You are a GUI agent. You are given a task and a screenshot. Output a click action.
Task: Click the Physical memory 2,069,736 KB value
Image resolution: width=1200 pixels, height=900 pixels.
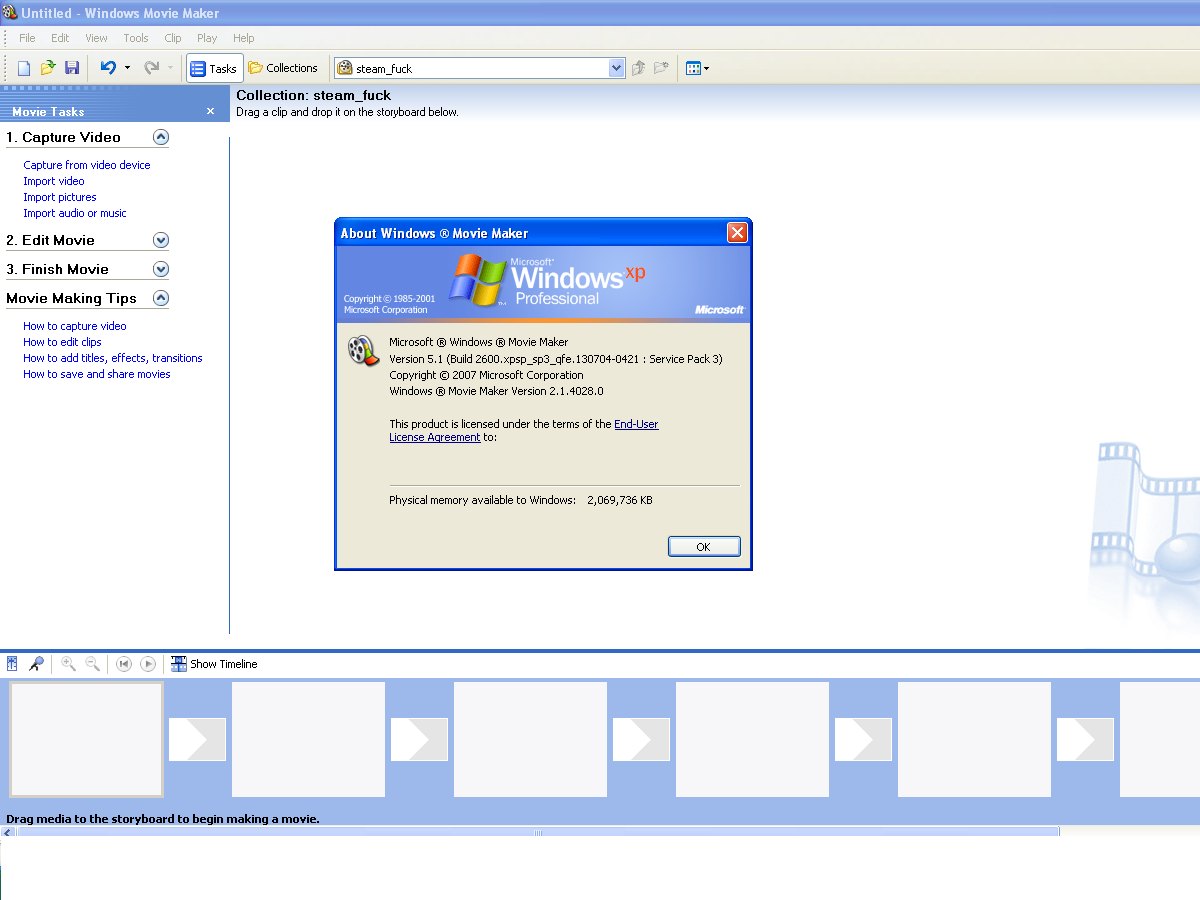click(620, 500)
